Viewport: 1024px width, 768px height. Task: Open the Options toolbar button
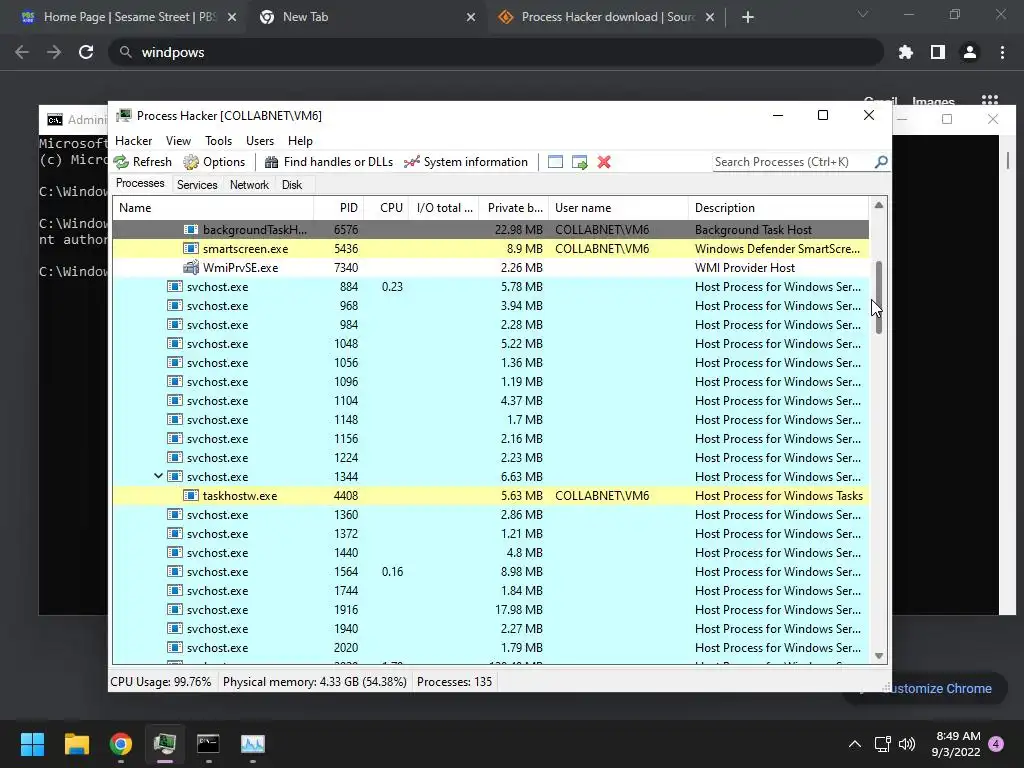point(214,162)
